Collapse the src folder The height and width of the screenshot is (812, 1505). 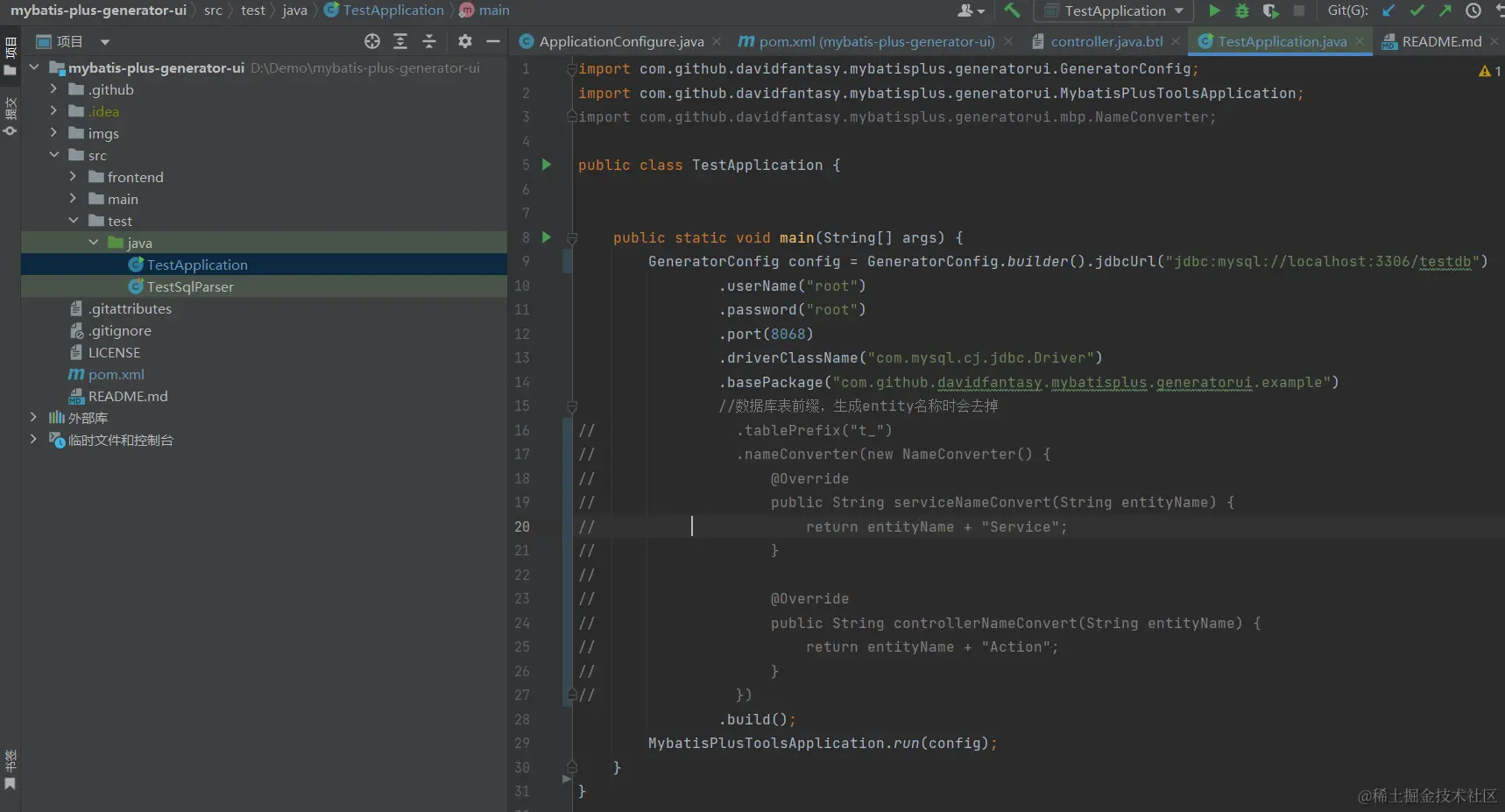click(x=53, y=155)
